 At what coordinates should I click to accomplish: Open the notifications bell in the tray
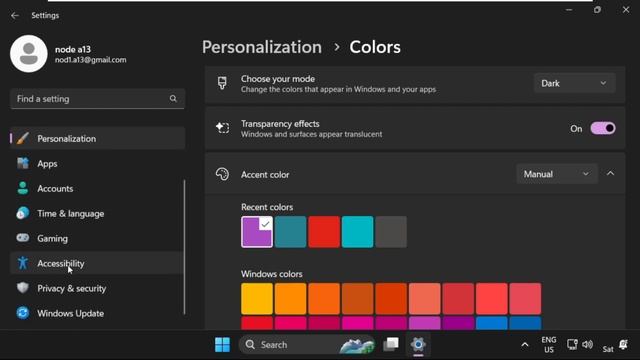click(624, 344)
